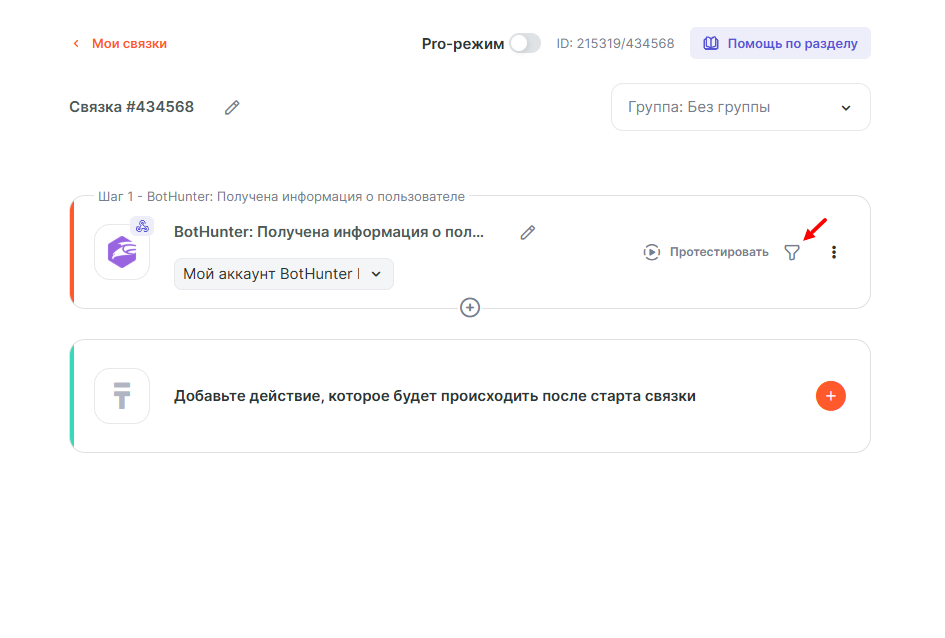
Task: Click the Протестировать button
Action: tap(706, 252)
